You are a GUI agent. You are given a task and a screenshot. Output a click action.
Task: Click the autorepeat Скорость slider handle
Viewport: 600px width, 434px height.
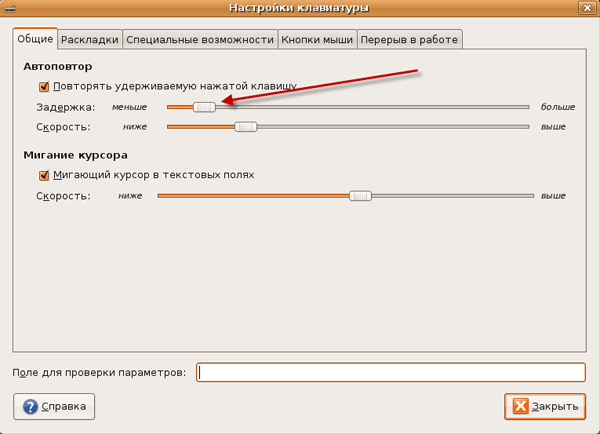point(245,127)
